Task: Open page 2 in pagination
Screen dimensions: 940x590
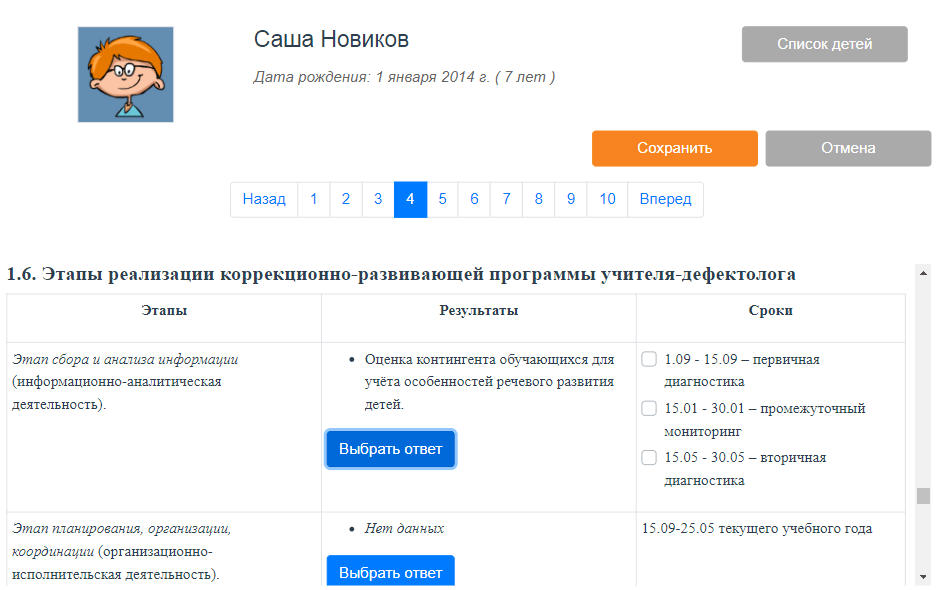Action: 345,199
